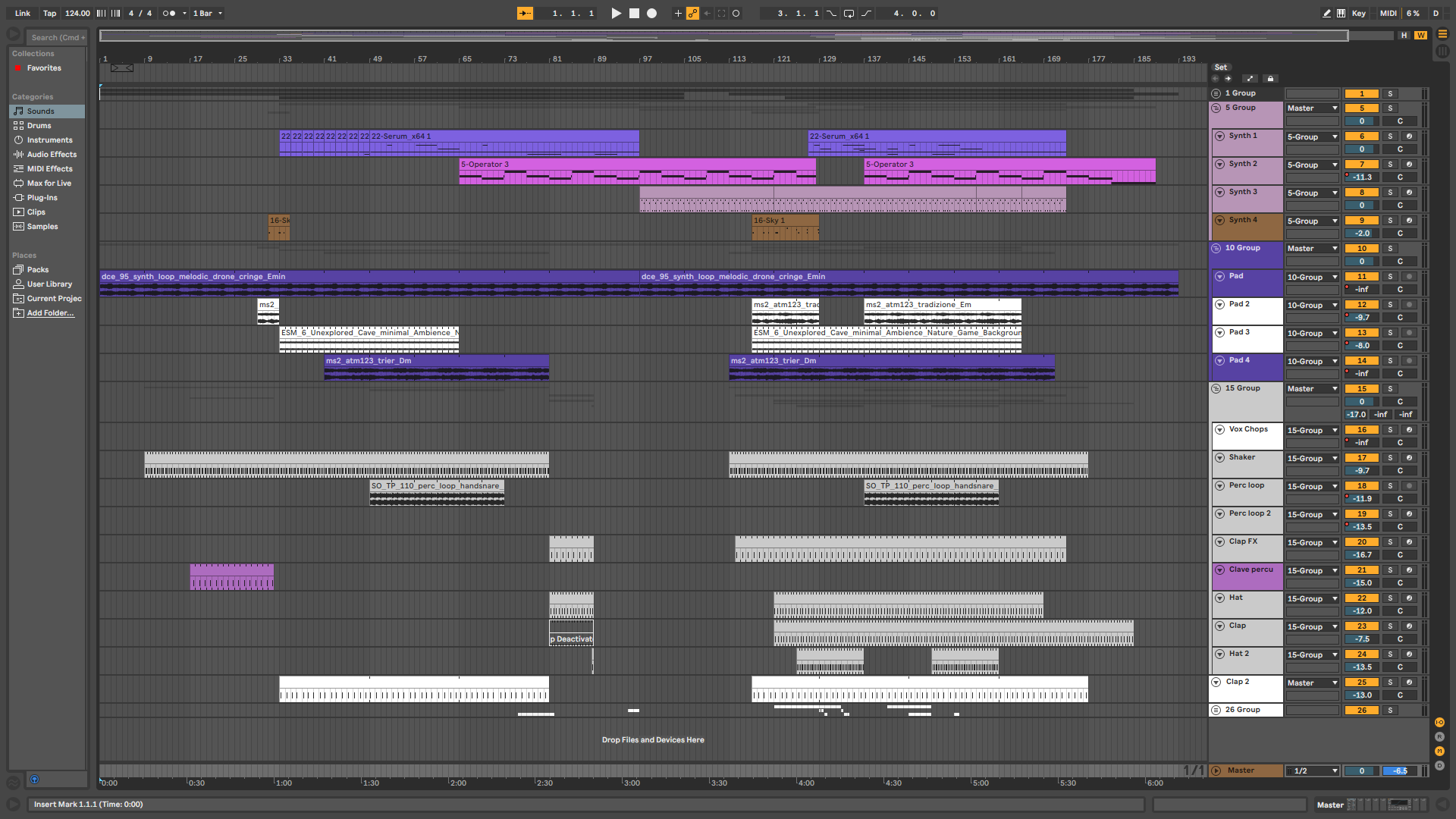Toggle Follow playback button in transport
Image resolution: width=1456 pixels, height=819 pixels.
tap(525, 13)
